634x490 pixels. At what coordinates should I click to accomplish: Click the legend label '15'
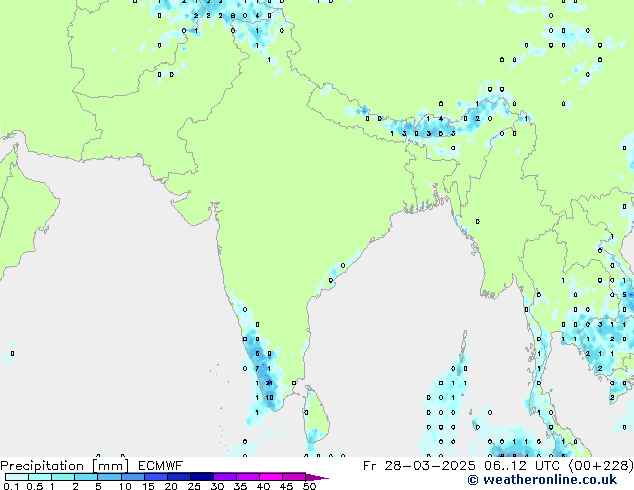[x=148, y=486]
